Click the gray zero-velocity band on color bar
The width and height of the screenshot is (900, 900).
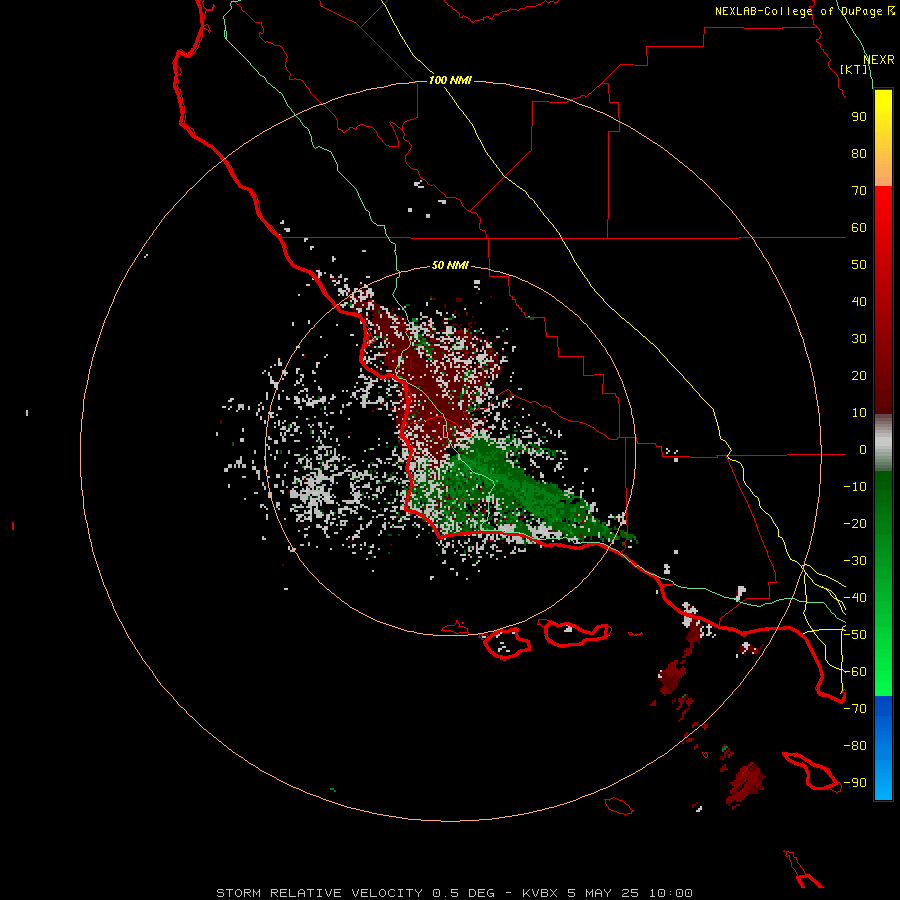883,443
